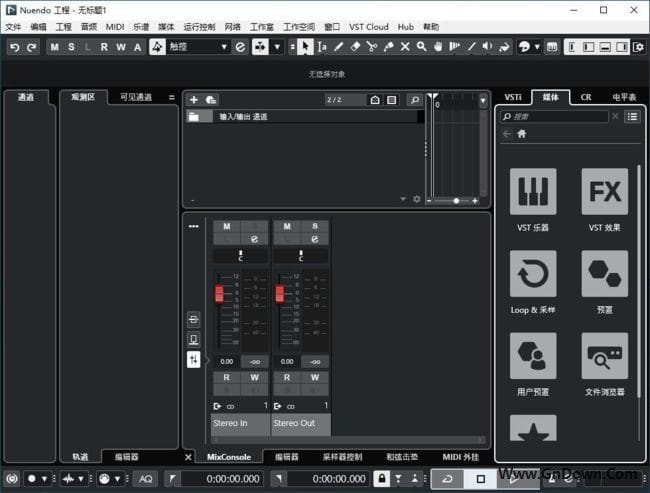Adjust the Stereo In red fader

pos(219,293)
